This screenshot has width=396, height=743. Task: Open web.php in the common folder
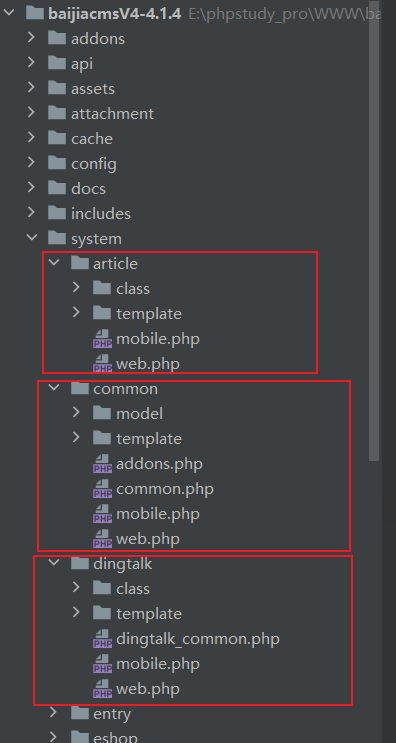coord(148,539)
